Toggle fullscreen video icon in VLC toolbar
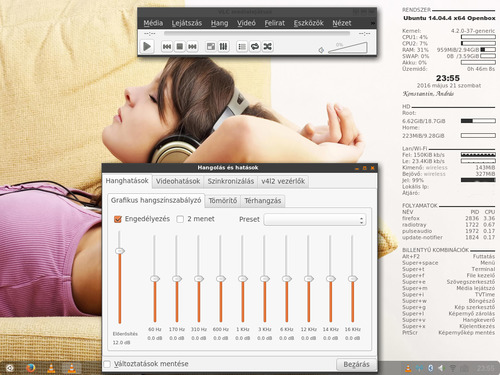 click(211, 46)
